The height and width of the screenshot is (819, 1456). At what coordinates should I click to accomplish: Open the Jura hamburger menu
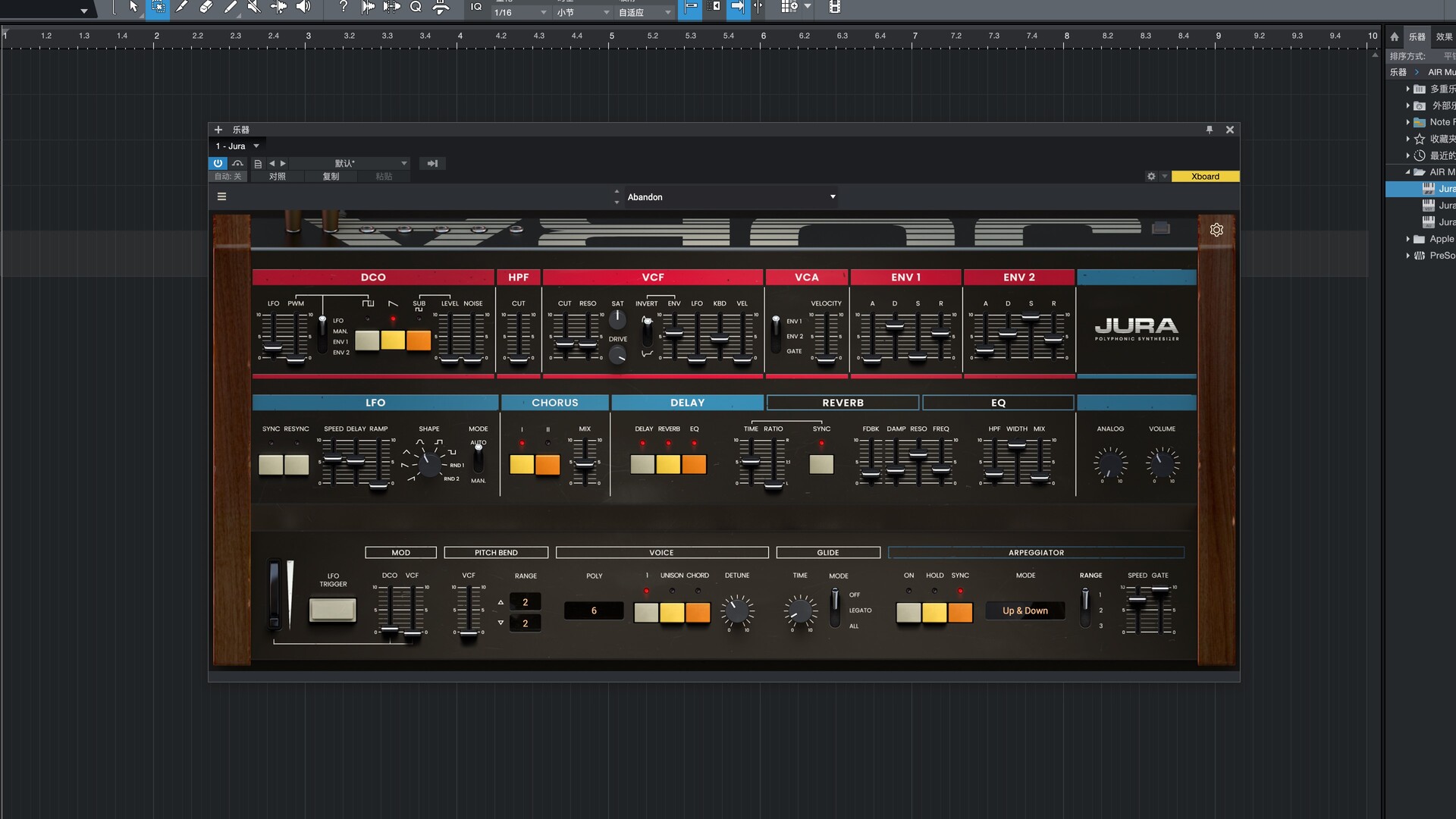221,196
